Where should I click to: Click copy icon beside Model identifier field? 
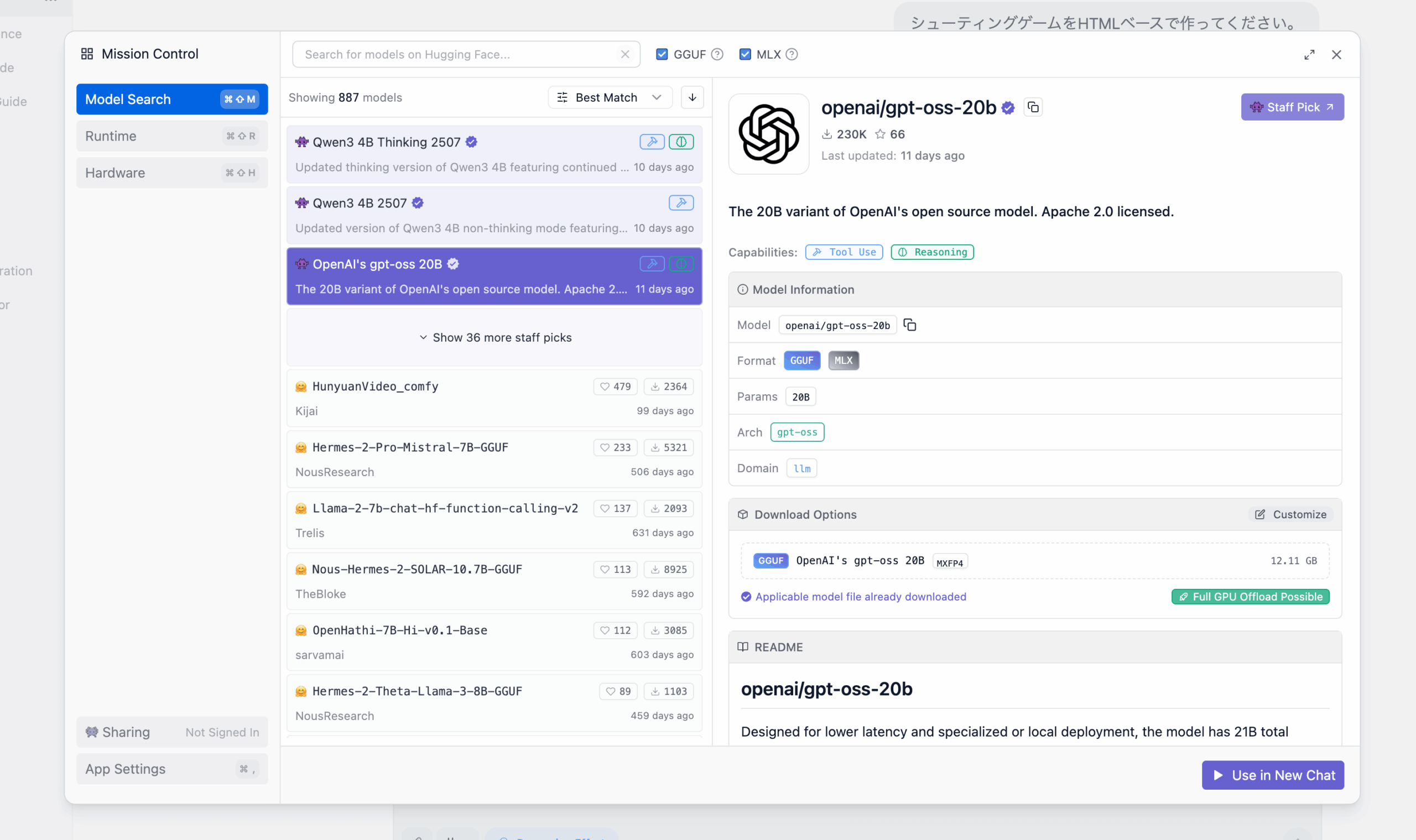(910, 325)
